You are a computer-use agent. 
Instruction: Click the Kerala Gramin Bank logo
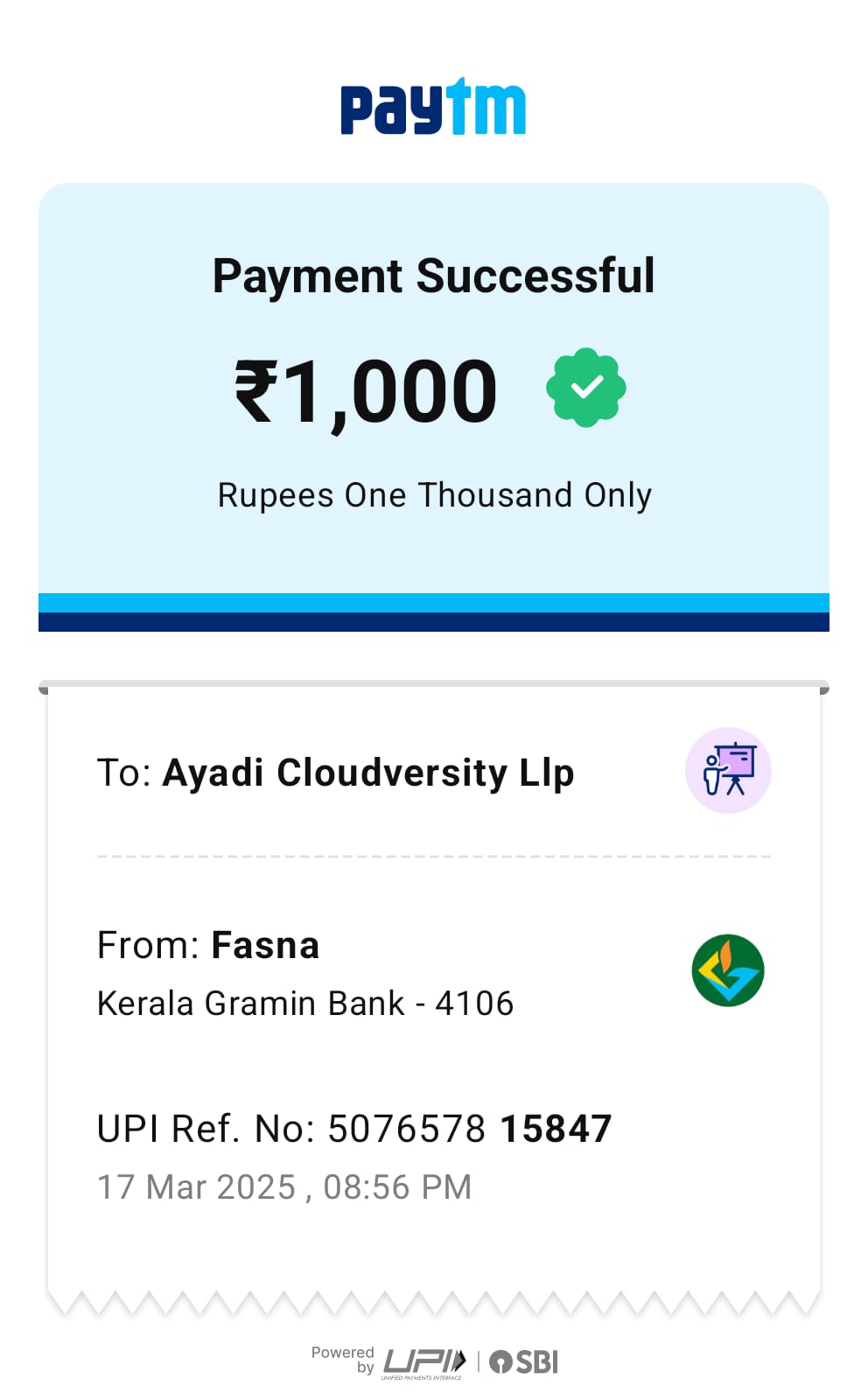tap(727, 970)
